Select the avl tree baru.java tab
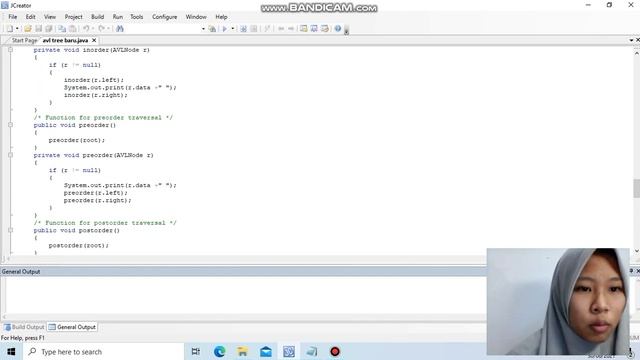 point(65,40)
